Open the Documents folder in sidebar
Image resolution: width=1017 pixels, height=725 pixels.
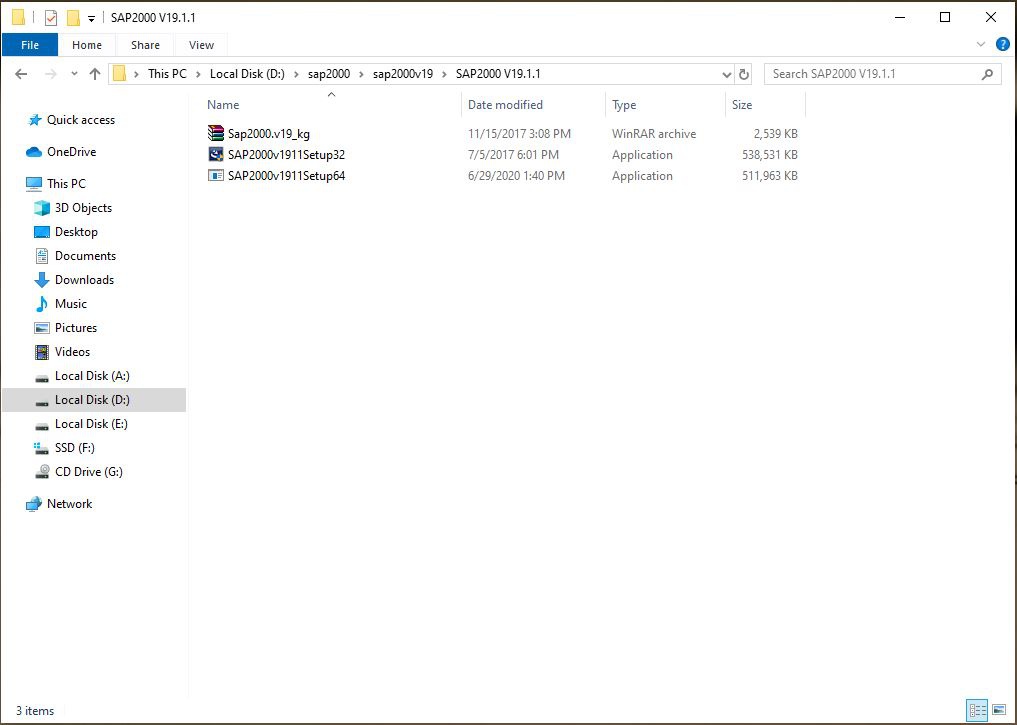click(x=85, y=256)
